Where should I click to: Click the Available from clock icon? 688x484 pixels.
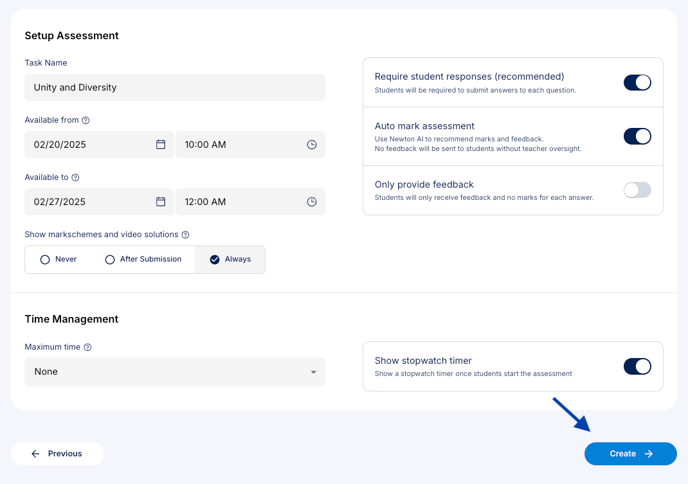point(312,144)
